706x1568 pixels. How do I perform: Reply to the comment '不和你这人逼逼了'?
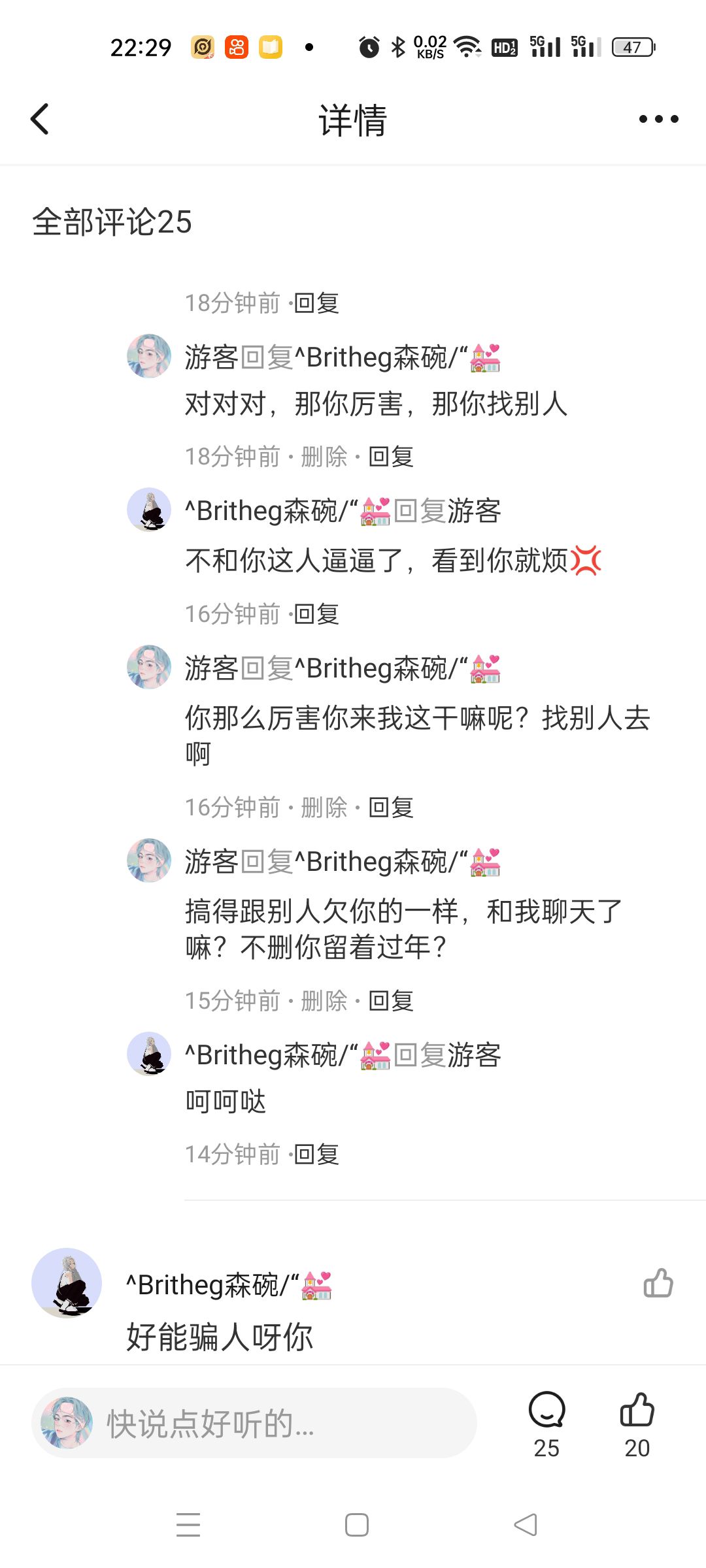click(316, 614)
